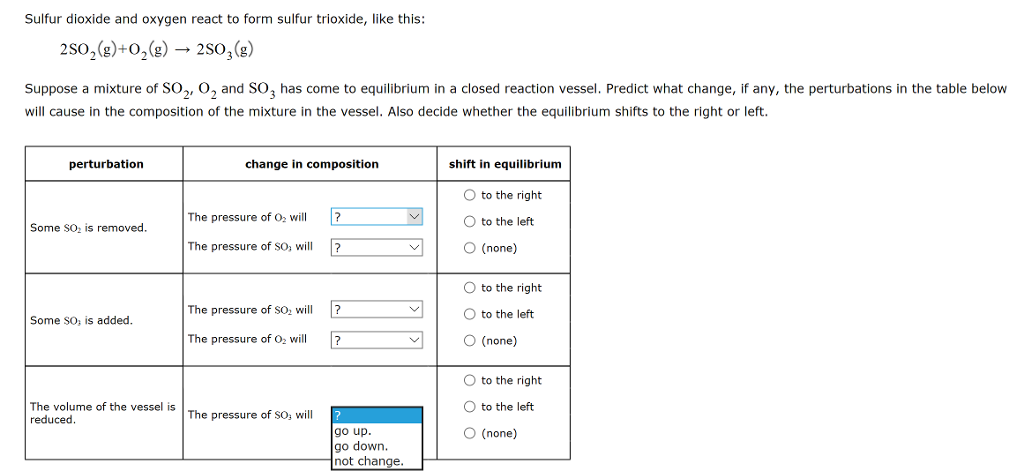
Task: Open O2 pressure dropdown for SO2 removed
Action: [377, 217]
